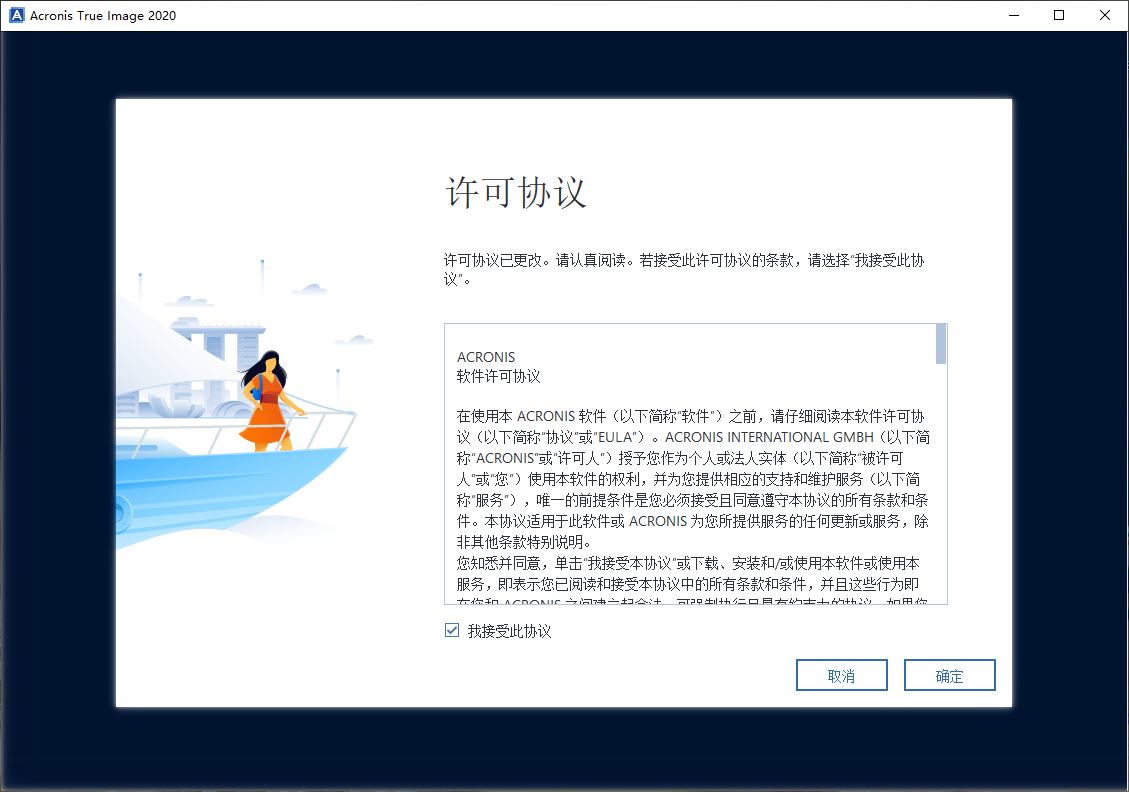Close the Acronis True Image 2020 window
1129x792 pixels.
coord(1105,15)
